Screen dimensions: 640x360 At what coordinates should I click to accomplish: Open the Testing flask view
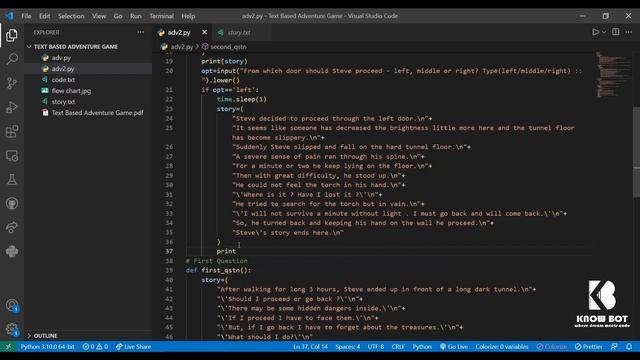click(12, 180)
